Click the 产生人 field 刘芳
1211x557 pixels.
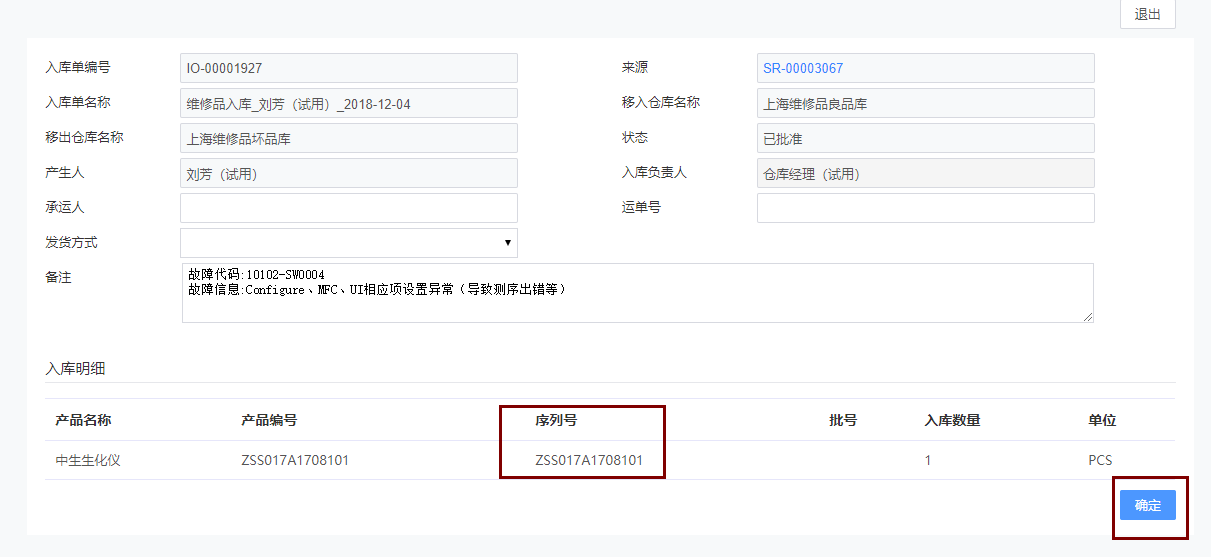348,173
